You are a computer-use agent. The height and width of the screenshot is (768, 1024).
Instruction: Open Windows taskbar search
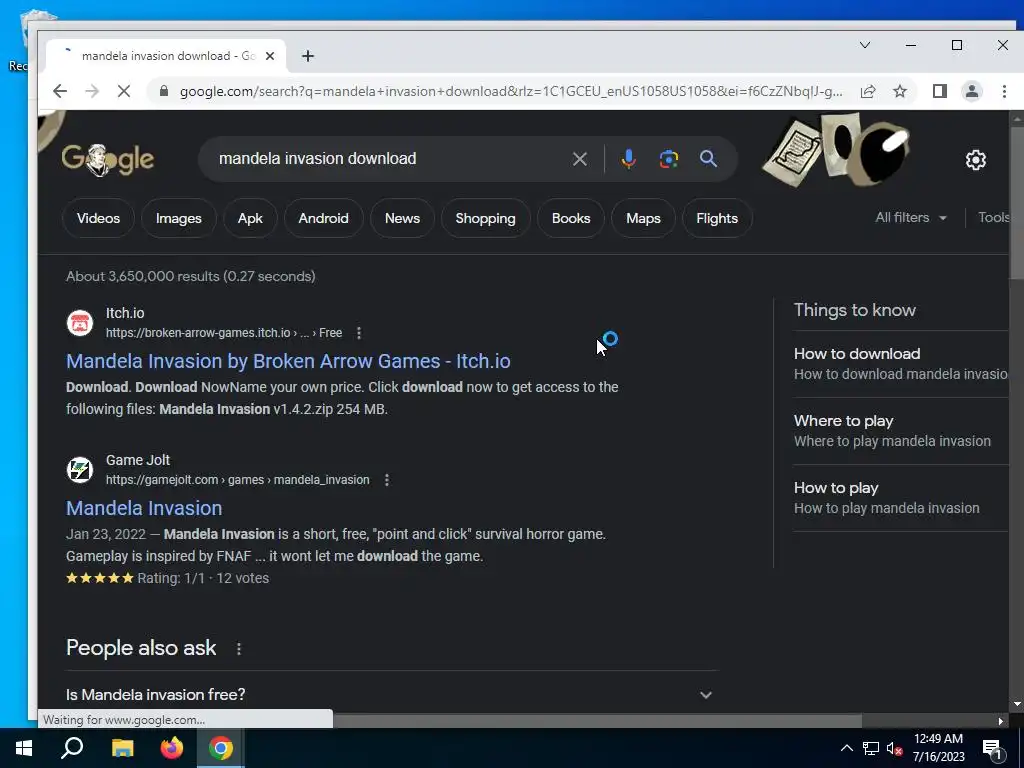[x=72, y=748]
